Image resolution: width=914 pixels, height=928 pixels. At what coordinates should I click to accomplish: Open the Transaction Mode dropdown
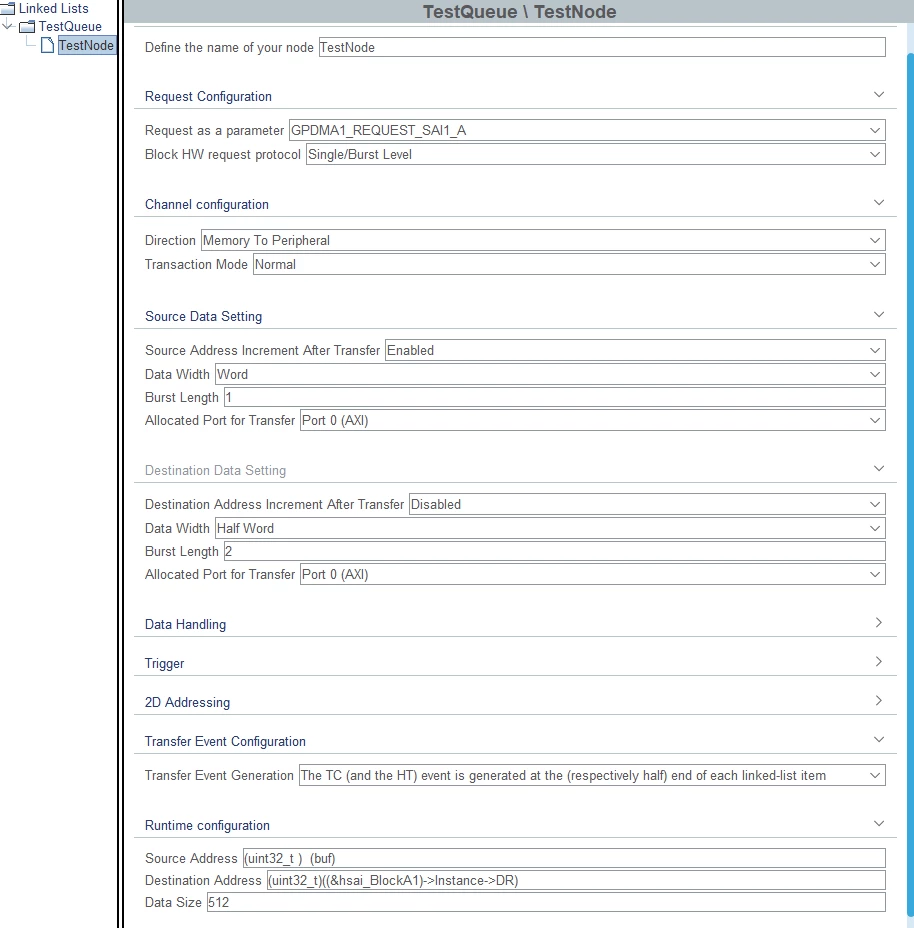(569, 265)
